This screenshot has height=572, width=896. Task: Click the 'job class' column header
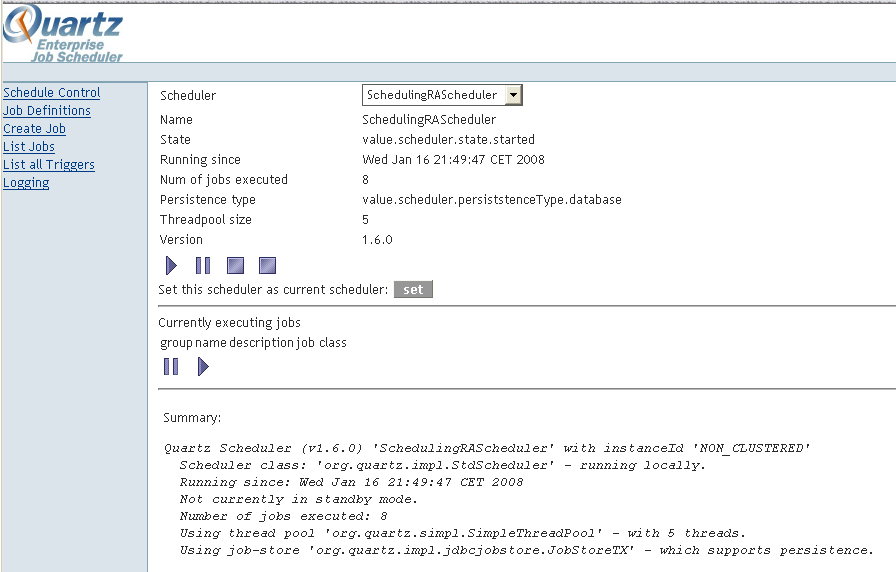pos(321,343)
